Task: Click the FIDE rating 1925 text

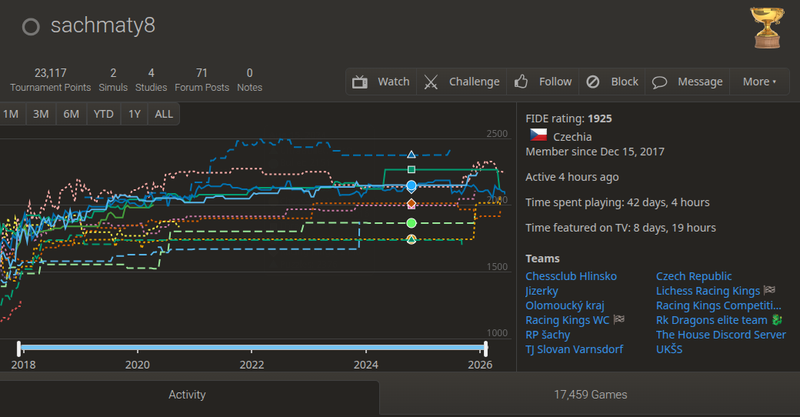Action: (x=568, y=118)
